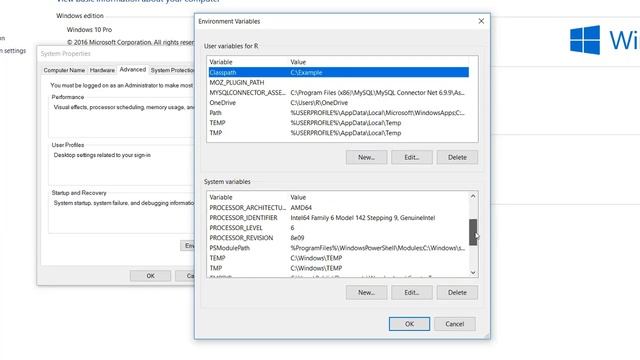
Task: Click the Value column header in System variables
Action: tap(298, 197)
